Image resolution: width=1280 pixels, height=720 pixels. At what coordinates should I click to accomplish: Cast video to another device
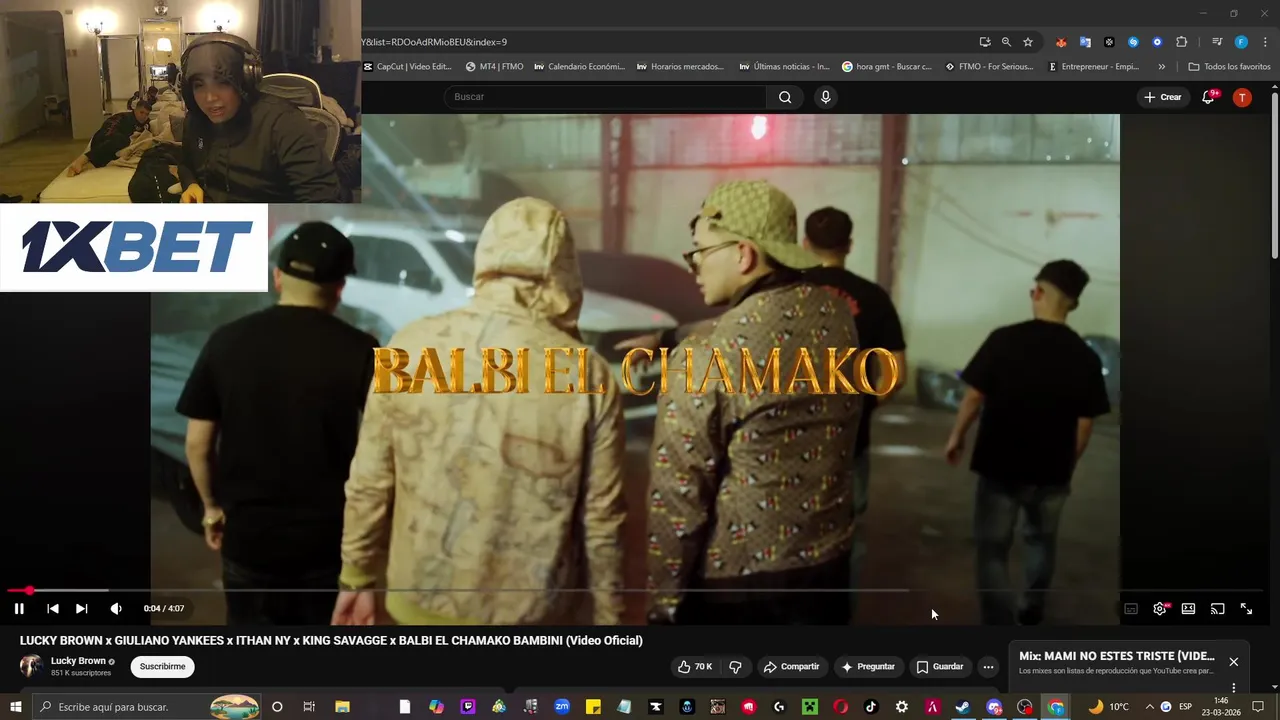tap(1217, 608)
